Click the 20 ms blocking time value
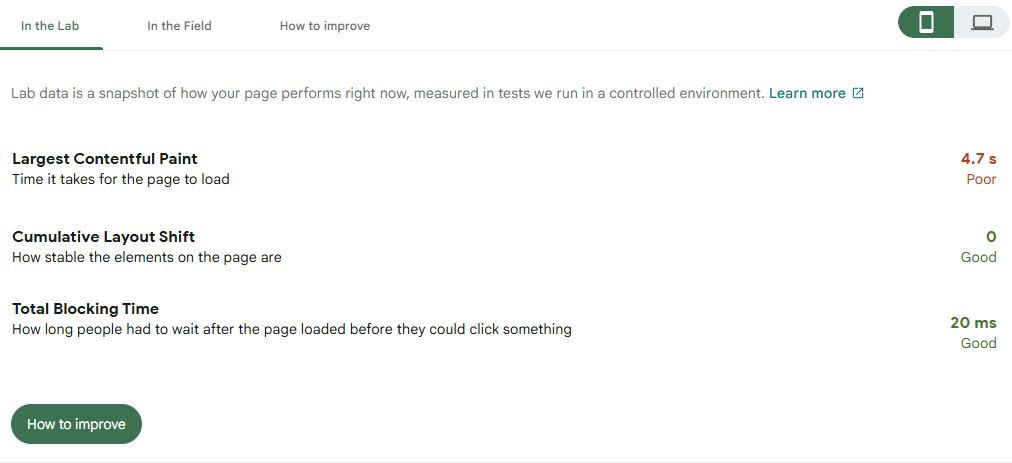Viewport: 1012px width, 463px height. tap(973, 322)
